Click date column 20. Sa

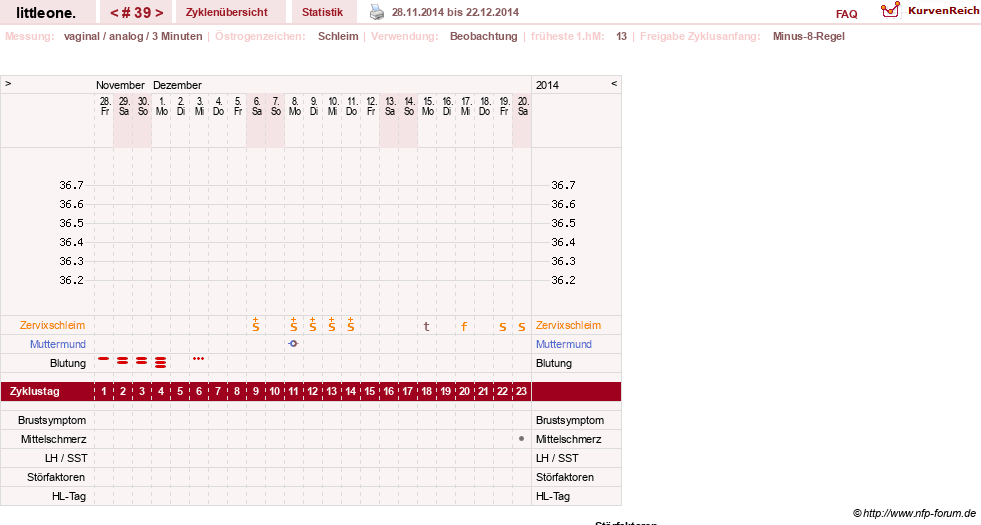click(522, 106)
